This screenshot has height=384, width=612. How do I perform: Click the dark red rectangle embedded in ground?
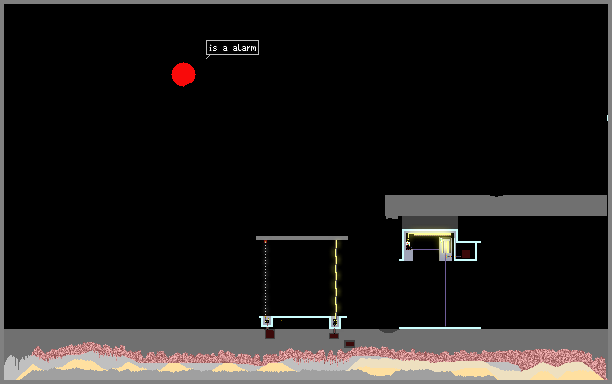click(350, 344)
